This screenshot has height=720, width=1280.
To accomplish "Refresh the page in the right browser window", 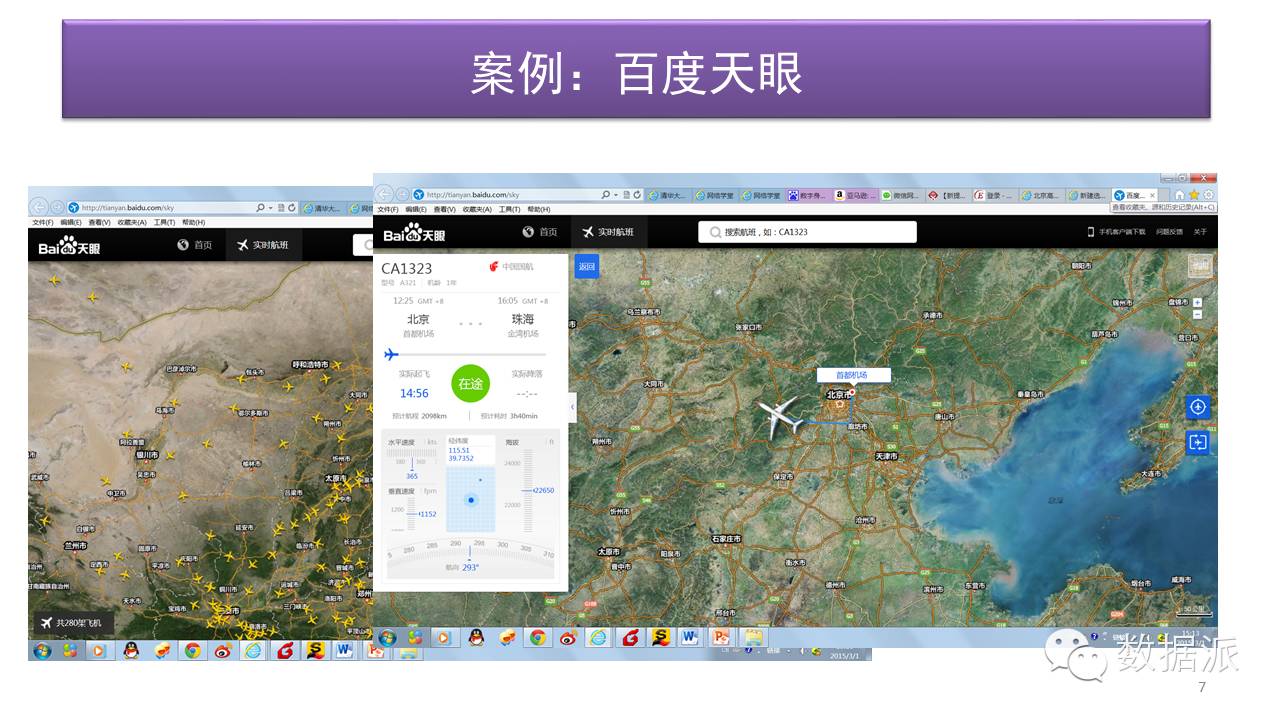I will coord(636,194).
